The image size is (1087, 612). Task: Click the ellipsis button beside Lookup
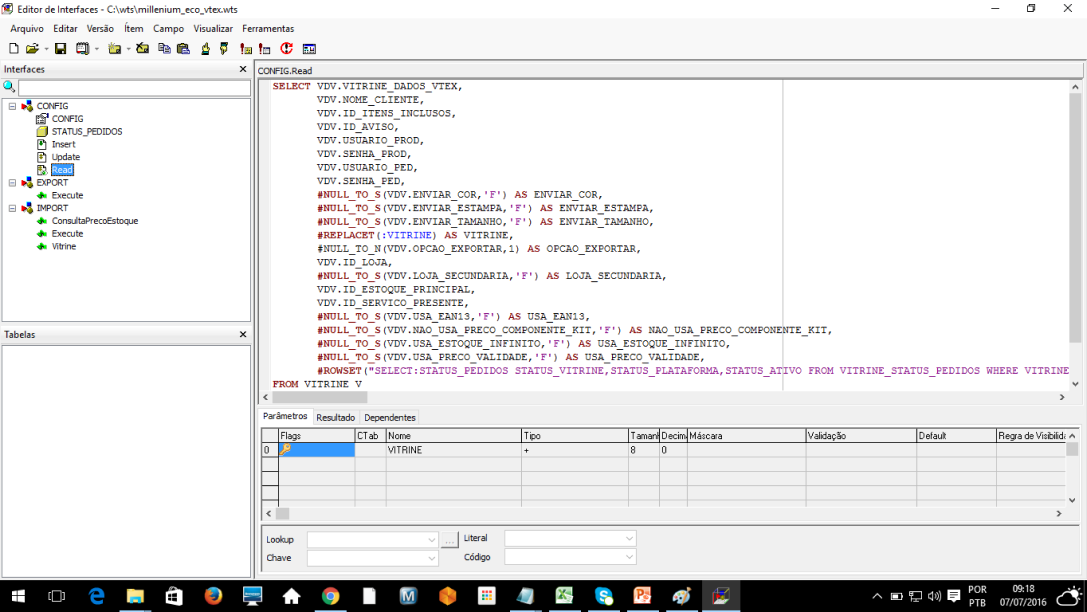coord(450,539)
